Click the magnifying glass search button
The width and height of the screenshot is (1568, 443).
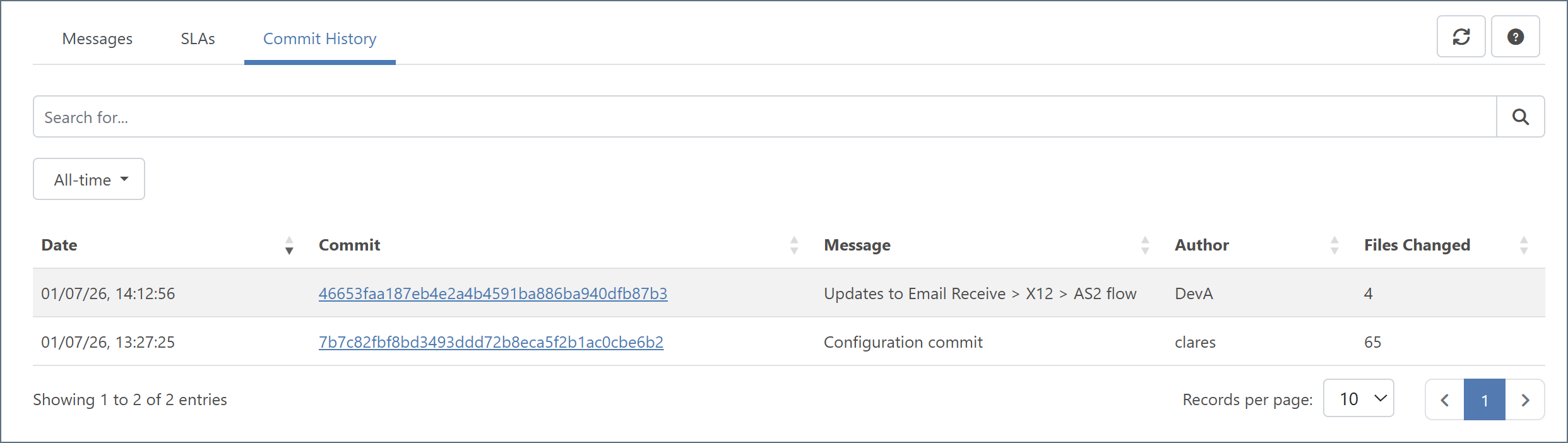click(1520, 117)
